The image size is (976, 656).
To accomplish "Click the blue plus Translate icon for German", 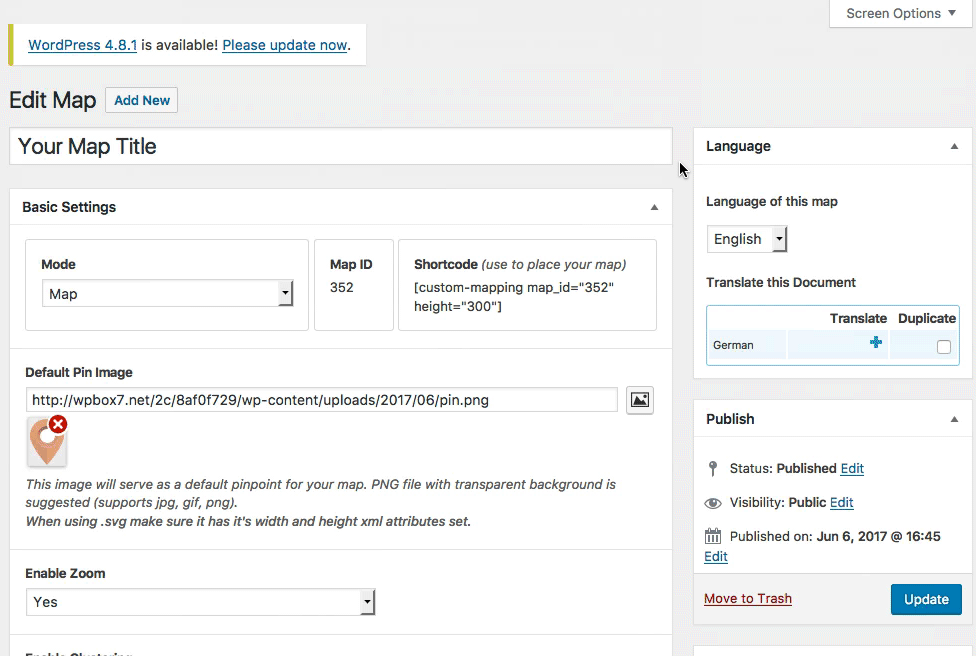I will click(876, 343).
